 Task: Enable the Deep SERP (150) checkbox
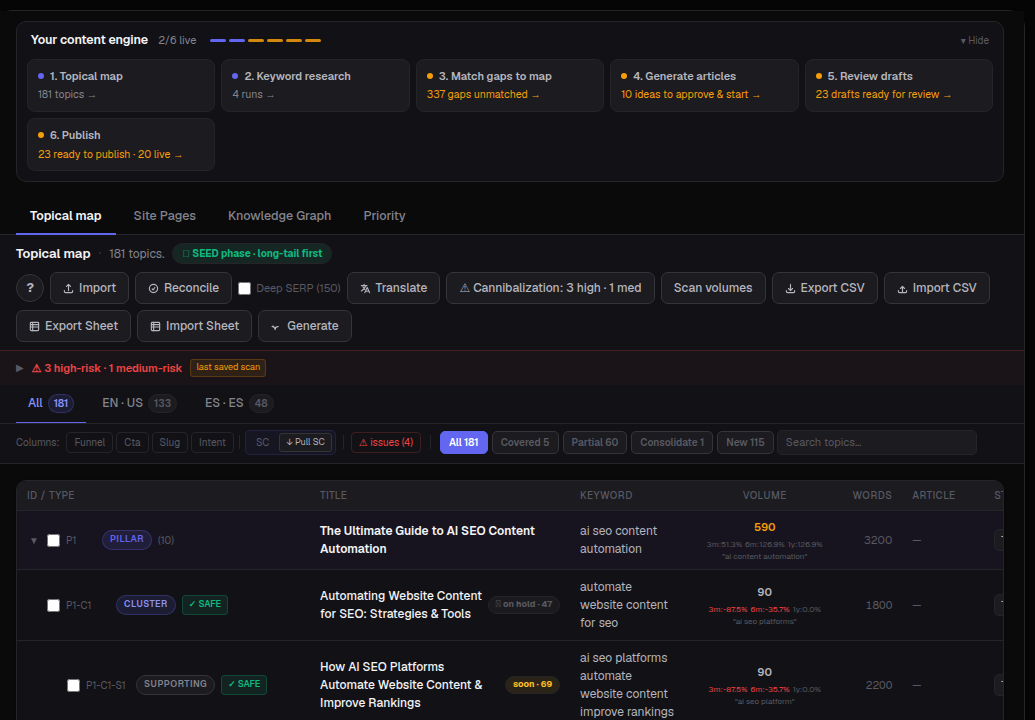[x=244, y=288]
